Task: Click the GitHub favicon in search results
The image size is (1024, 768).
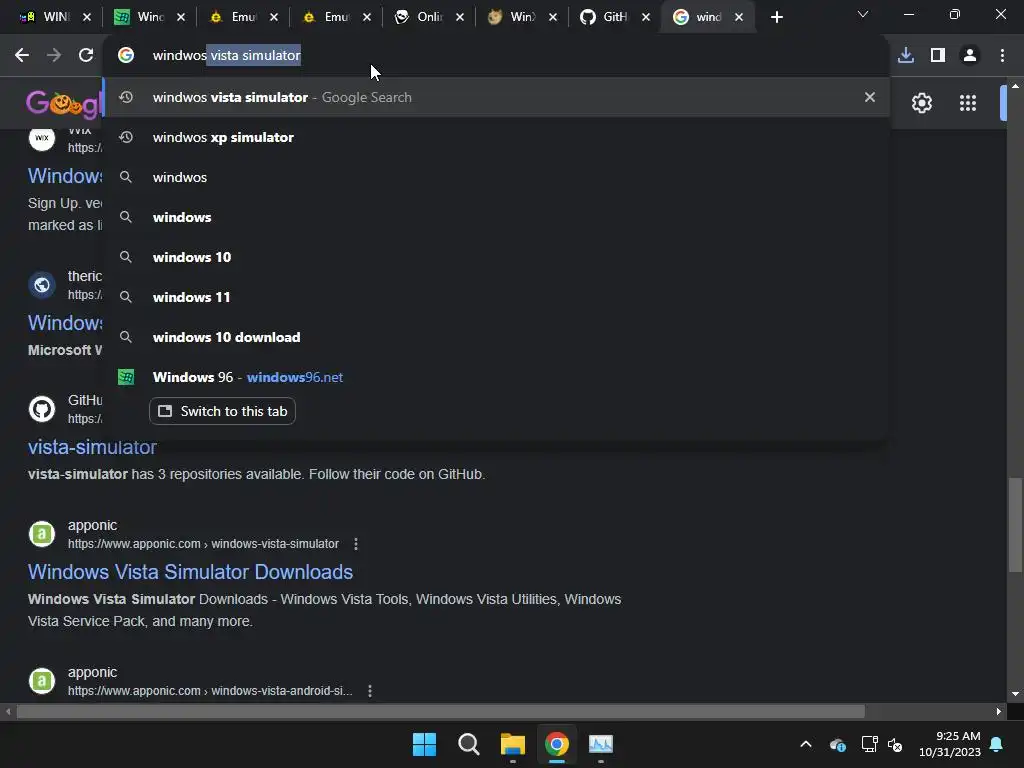Action: [x=42, y=409]
